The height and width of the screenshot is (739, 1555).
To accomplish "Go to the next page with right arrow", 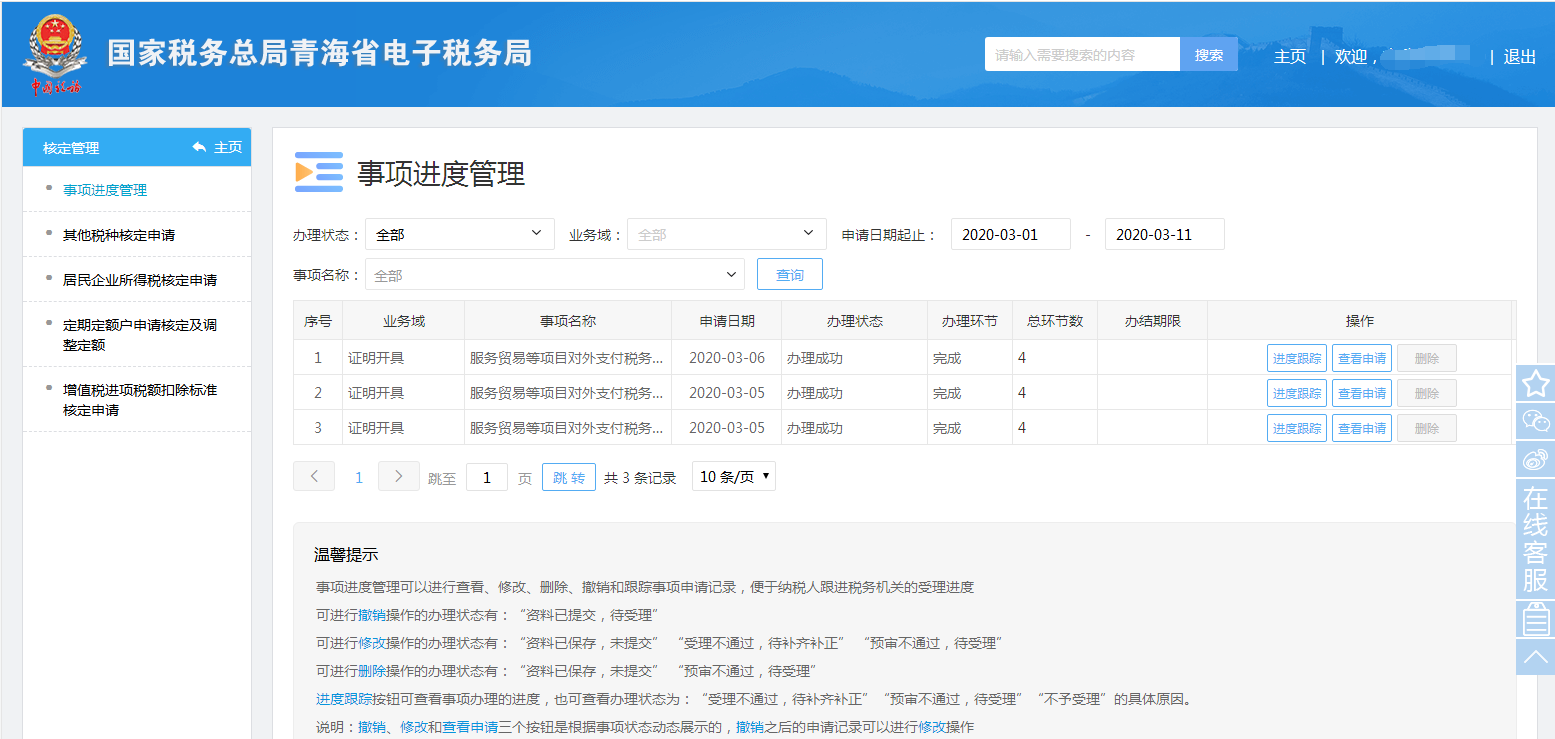I will pos(398,476).
